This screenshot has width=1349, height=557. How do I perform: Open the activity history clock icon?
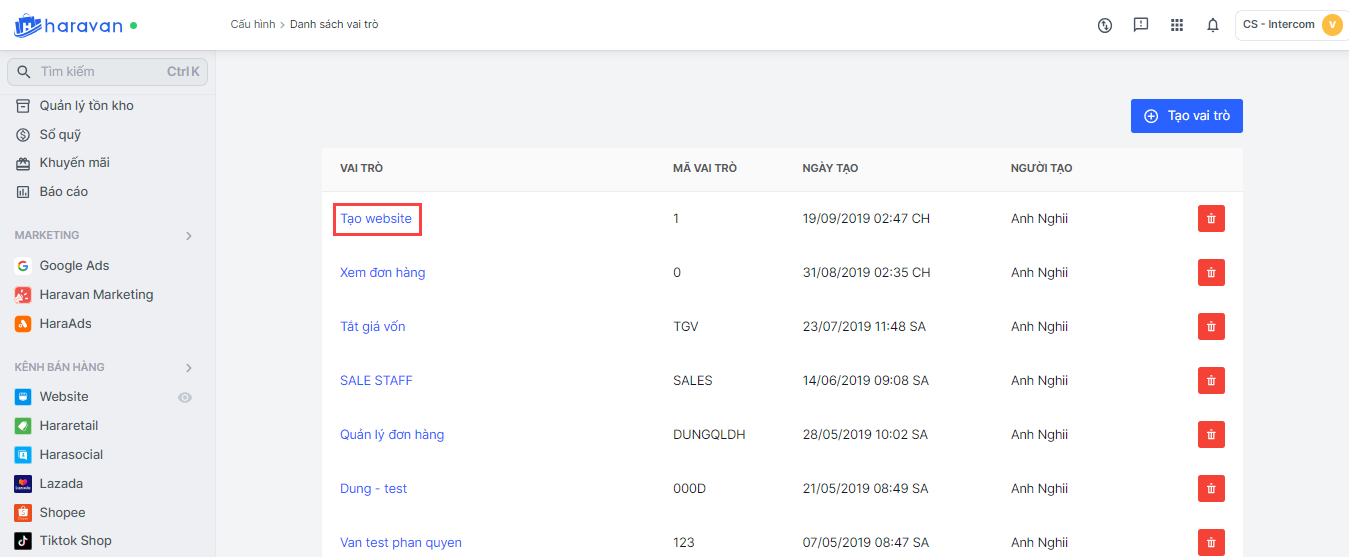coord(1105,25)
